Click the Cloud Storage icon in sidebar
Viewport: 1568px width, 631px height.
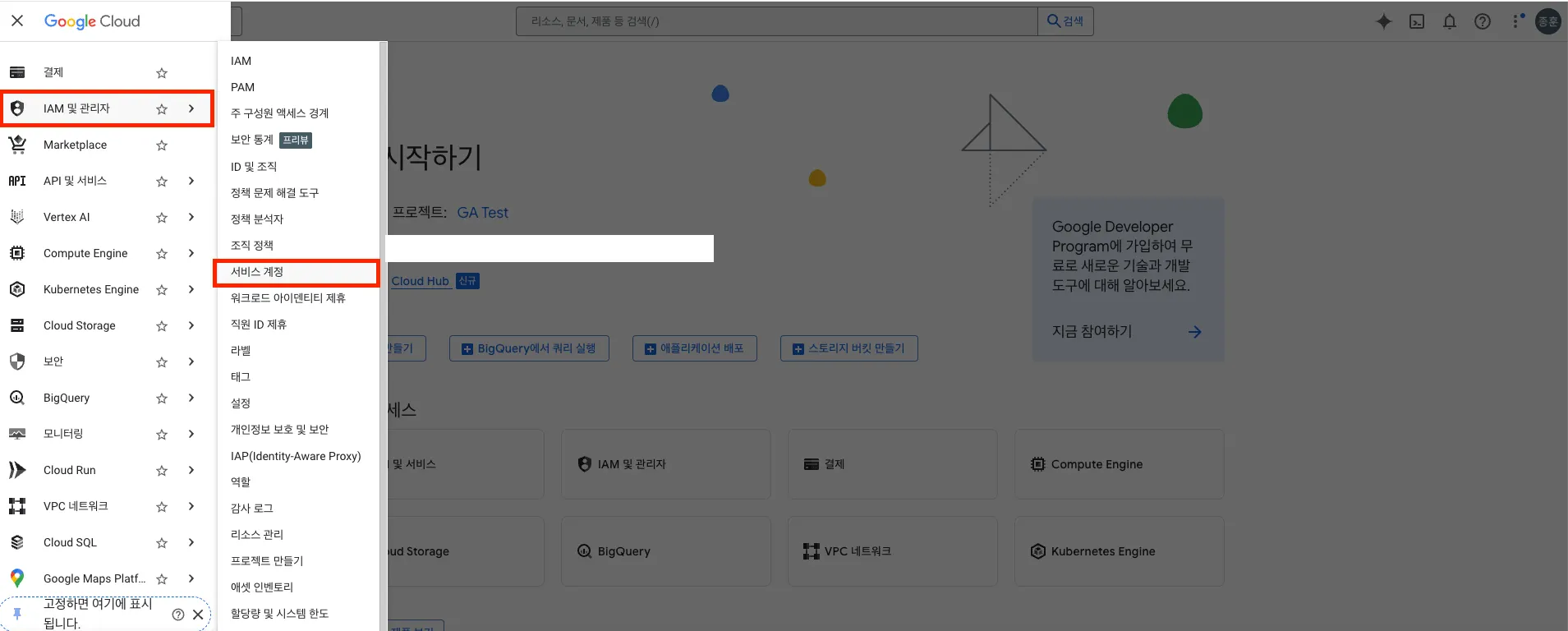tap(17, 325)
